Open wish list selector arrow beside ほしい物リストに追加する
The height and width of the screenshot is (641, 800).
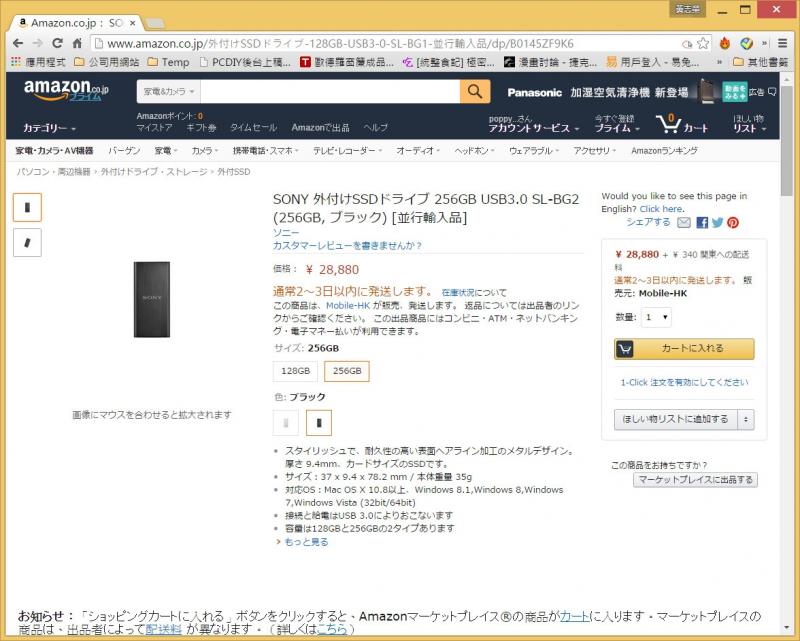point(746,420)
